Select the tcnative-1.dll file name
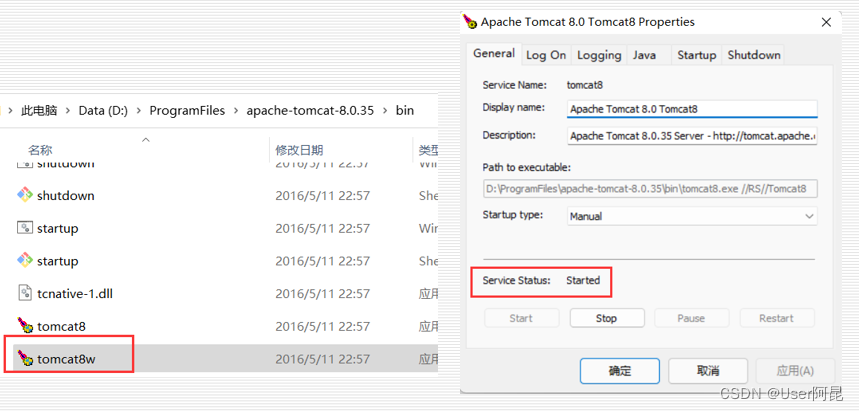Viewport: 859px width, 411px height. click(75, 294)
